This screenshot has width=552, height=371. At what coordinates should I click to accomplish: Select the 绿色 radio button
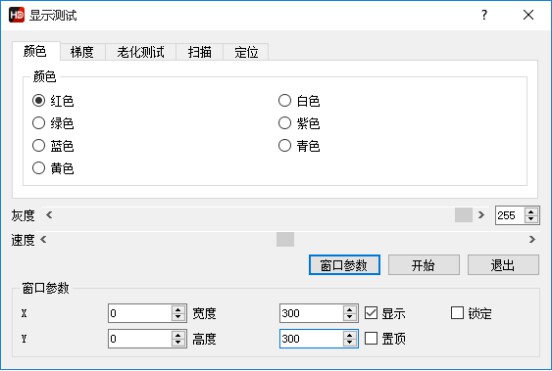click(x=38, y=123)
